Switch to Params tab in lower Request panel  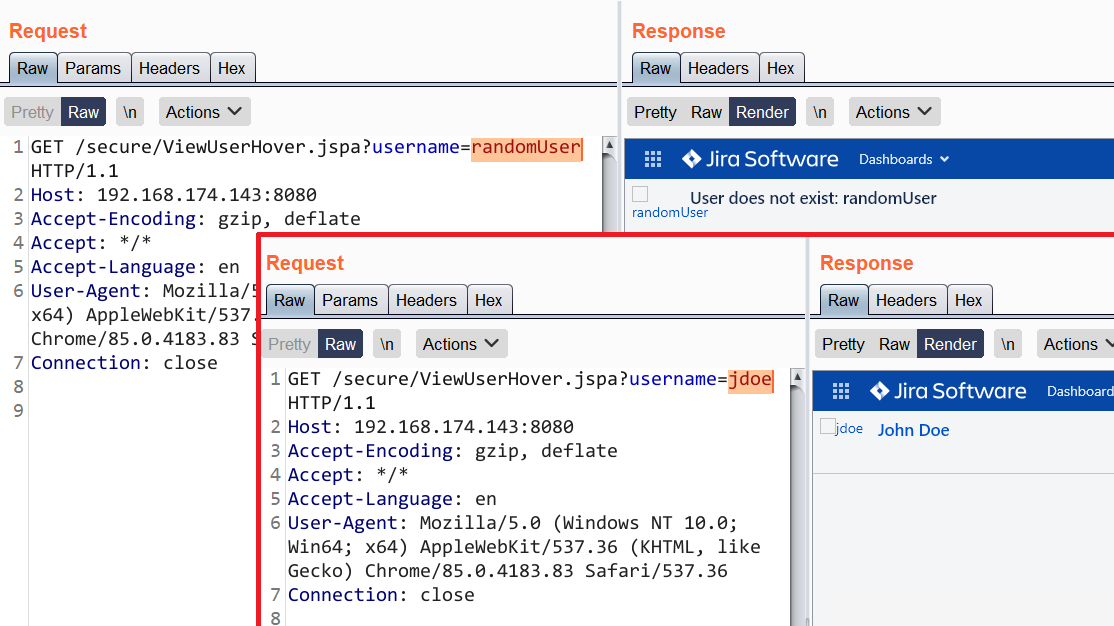[x=350, y=301]
